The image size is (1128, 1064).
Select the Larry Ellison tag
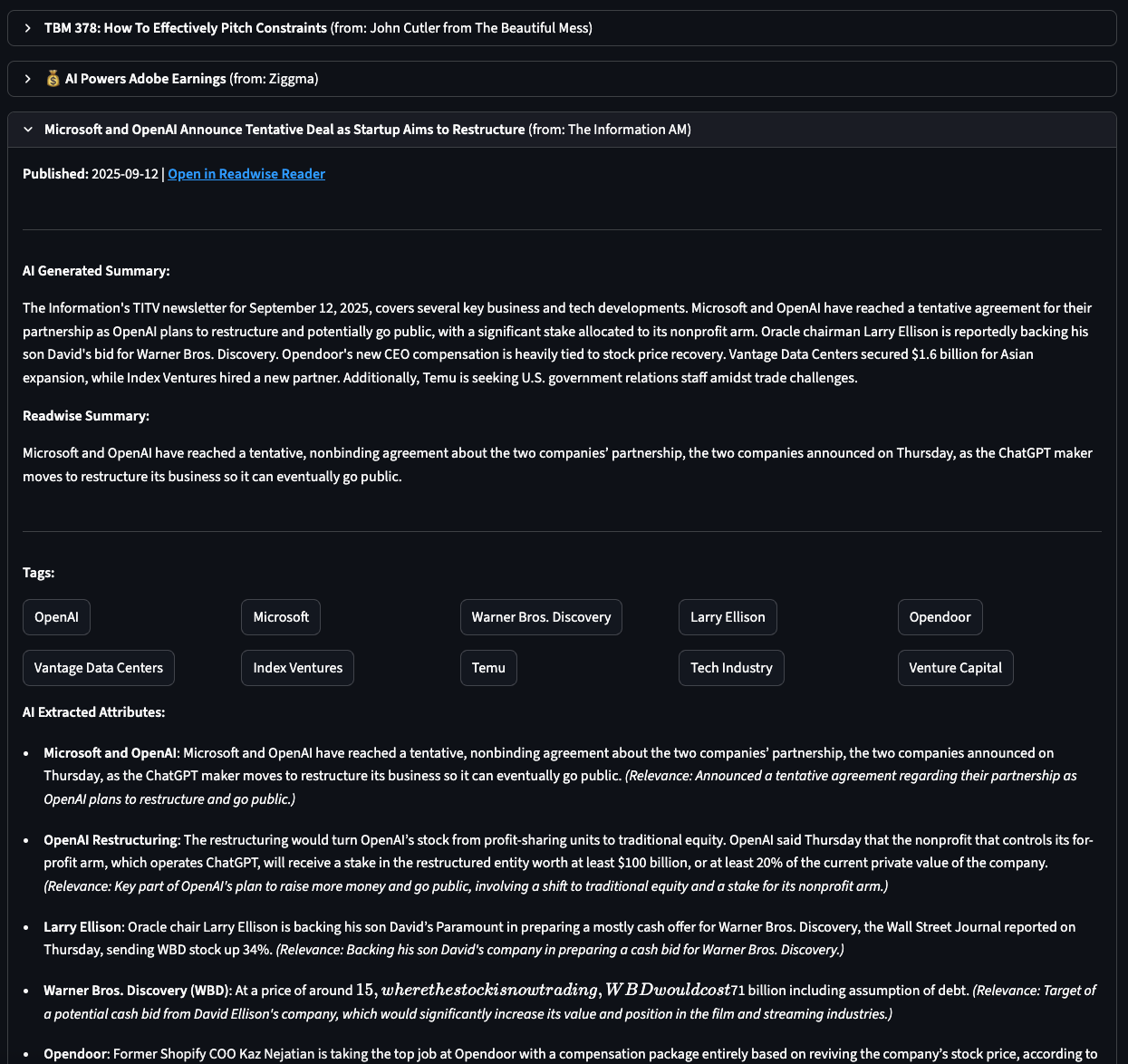728,617
